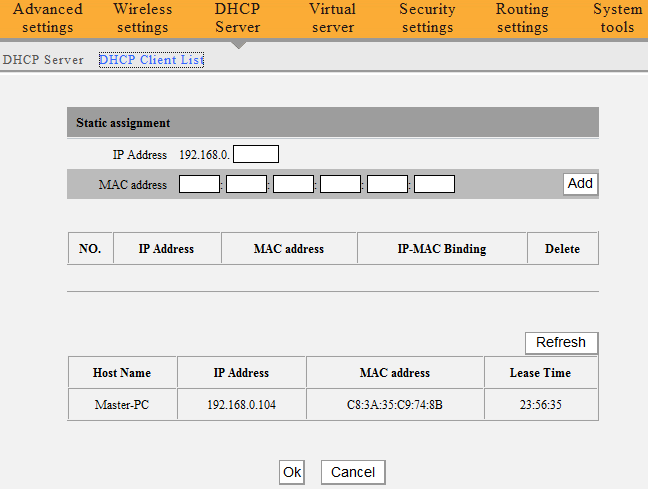Image resolution: width=648 pixels, height=489 pixels.
Task: Click the IP Address label beside 192.168.0.
Action: coord(140,155)
